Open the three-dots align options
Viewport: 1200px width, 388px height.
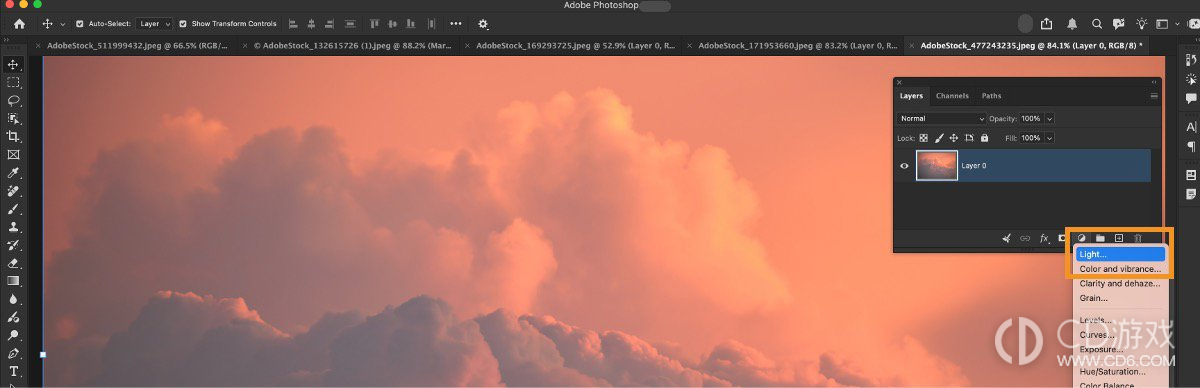click(x=456, y=23)
